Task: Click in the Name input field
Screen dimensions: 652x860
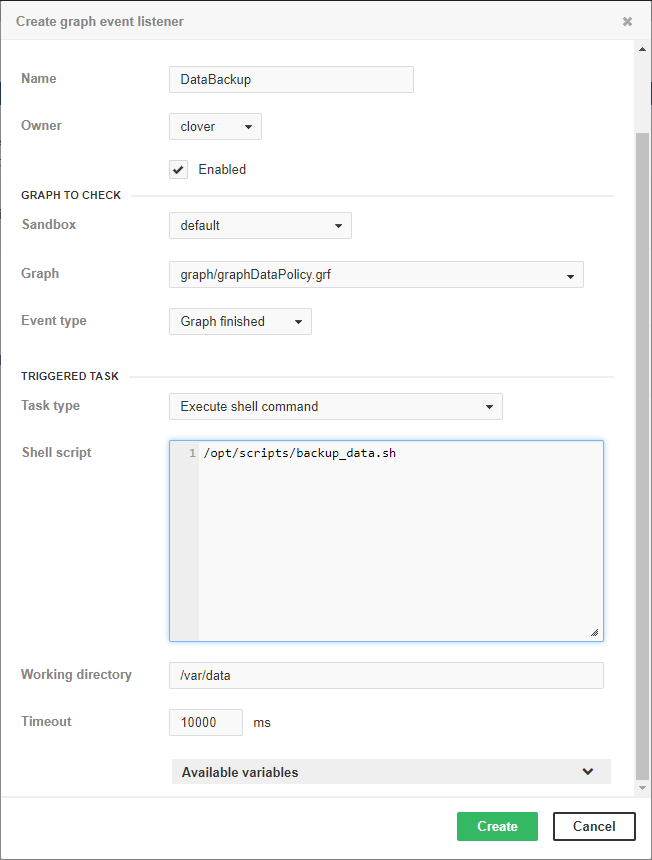Action: [291, 80]
